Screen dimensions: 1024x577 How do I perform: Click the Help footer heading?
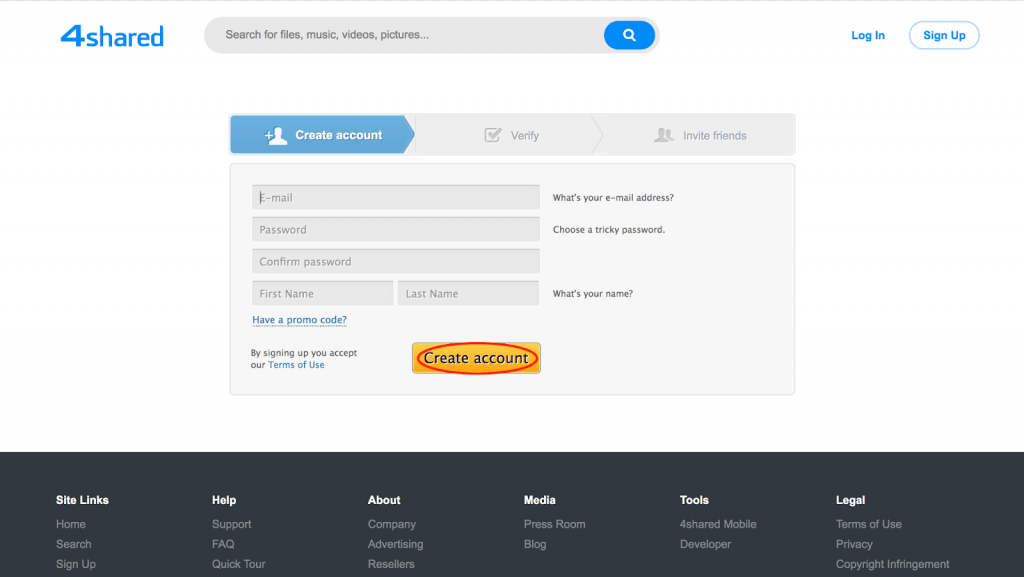(x=223, y=500)
